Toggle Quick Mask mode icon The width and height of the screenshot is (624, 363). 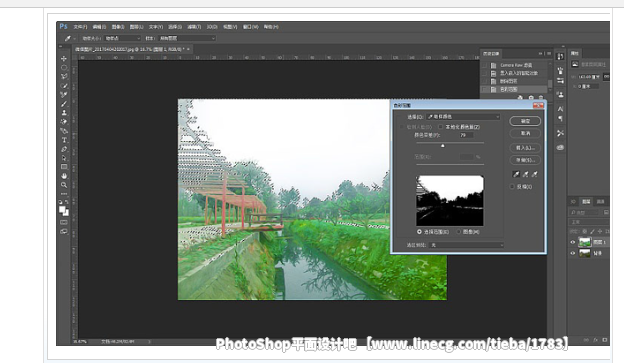(x=64, y=222)
